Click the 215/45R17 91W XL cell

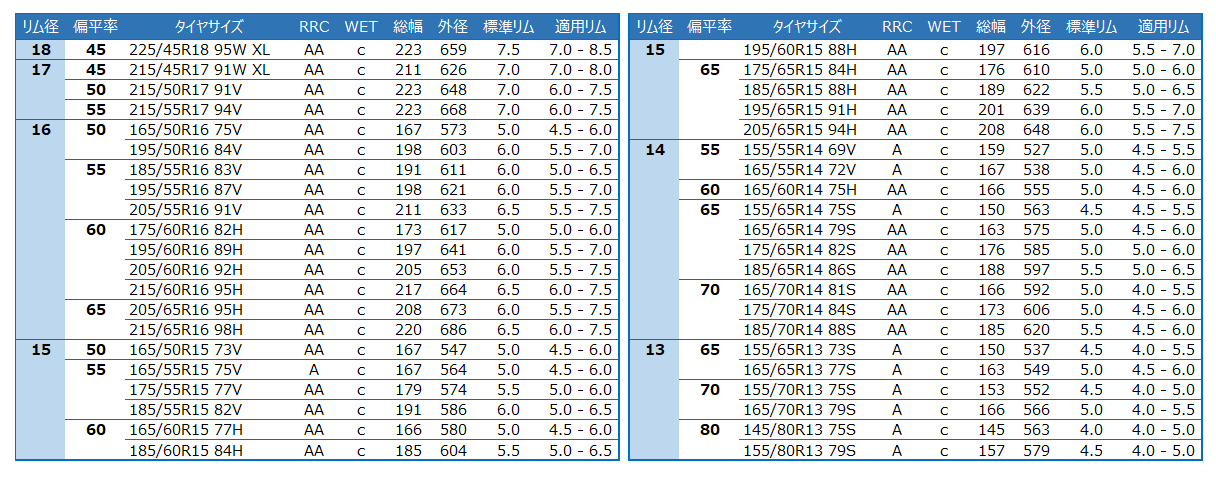(x=200, y=69)
